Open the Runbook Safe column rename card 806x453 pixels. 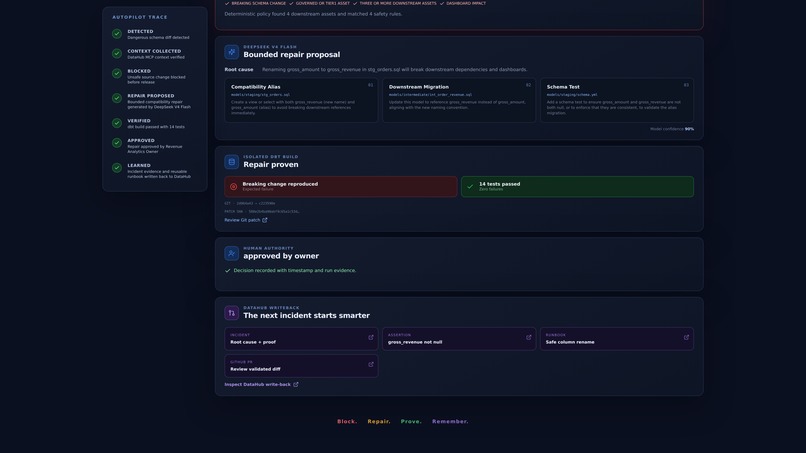click(617, 339)
